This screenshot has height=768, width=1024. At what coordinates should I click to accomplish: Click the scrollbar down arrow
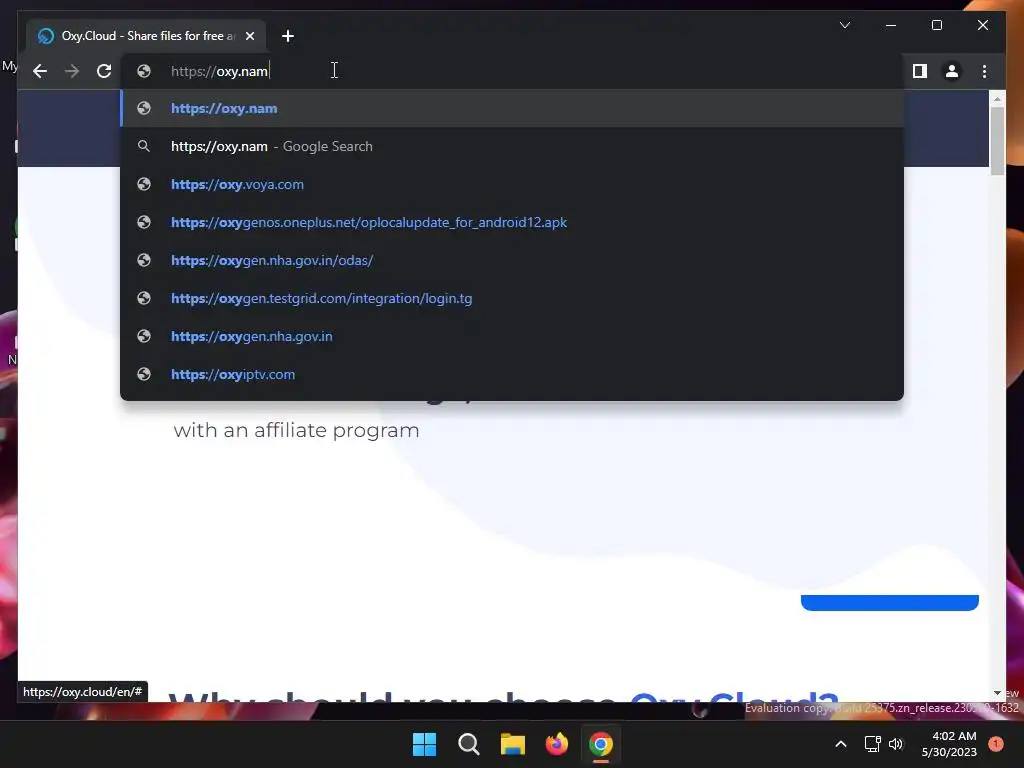click(997, 693)
